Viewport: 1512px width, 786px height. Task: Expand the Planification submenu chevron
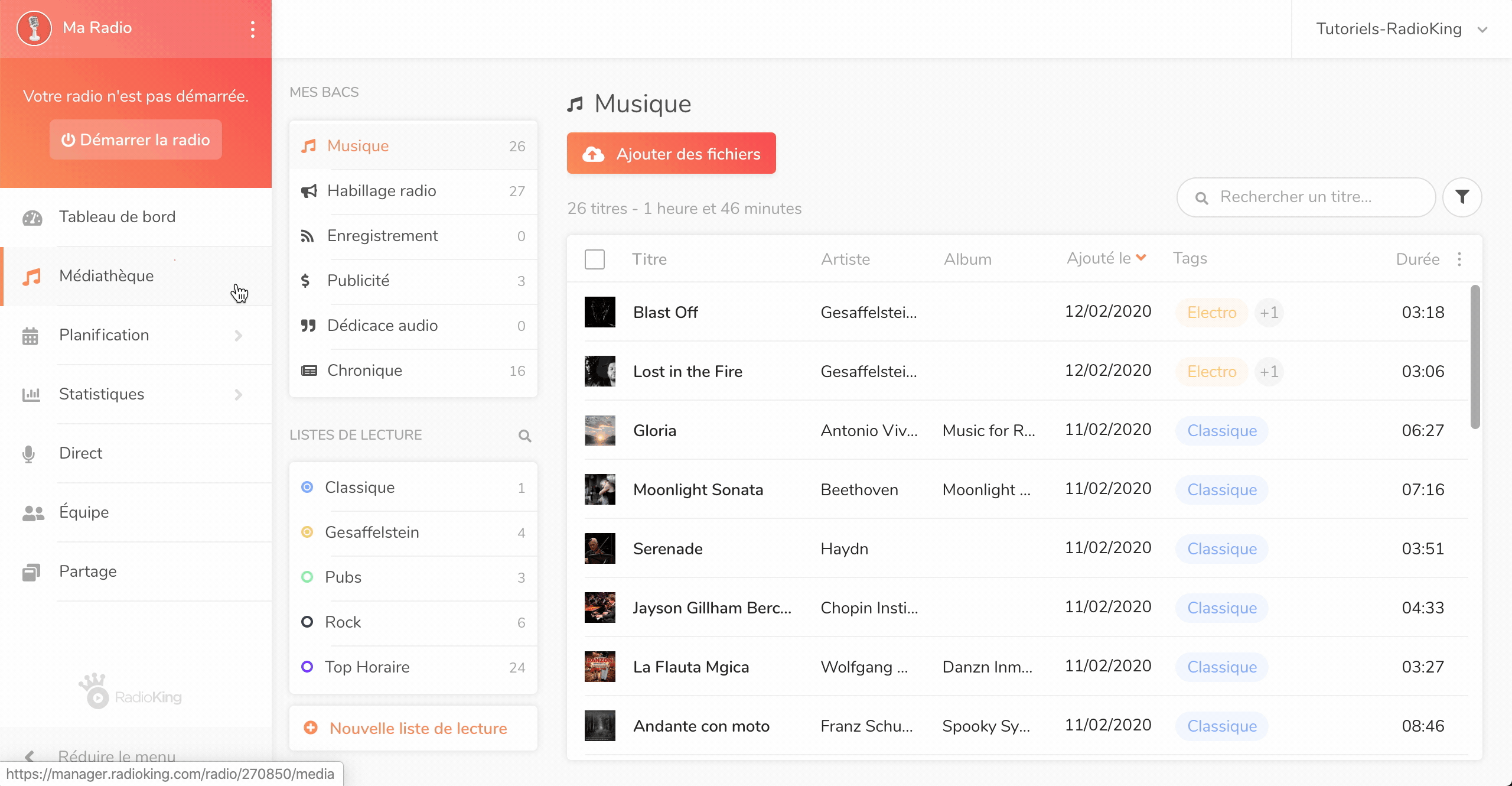pyautogui.click(x=239, y=336)
